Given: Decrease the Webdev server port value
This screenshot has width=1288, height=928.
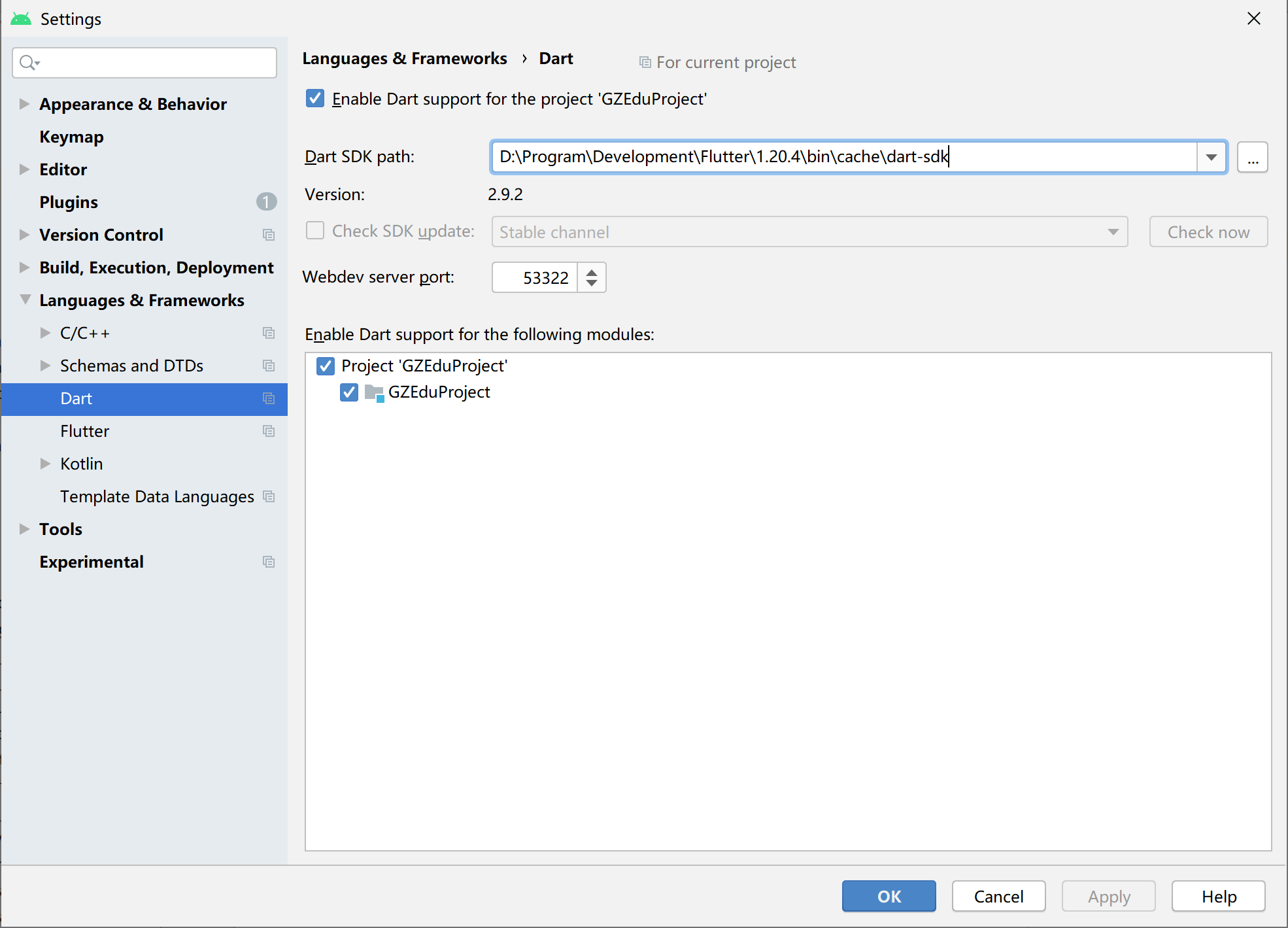Looking at the screenshot, I should point(592,283).
